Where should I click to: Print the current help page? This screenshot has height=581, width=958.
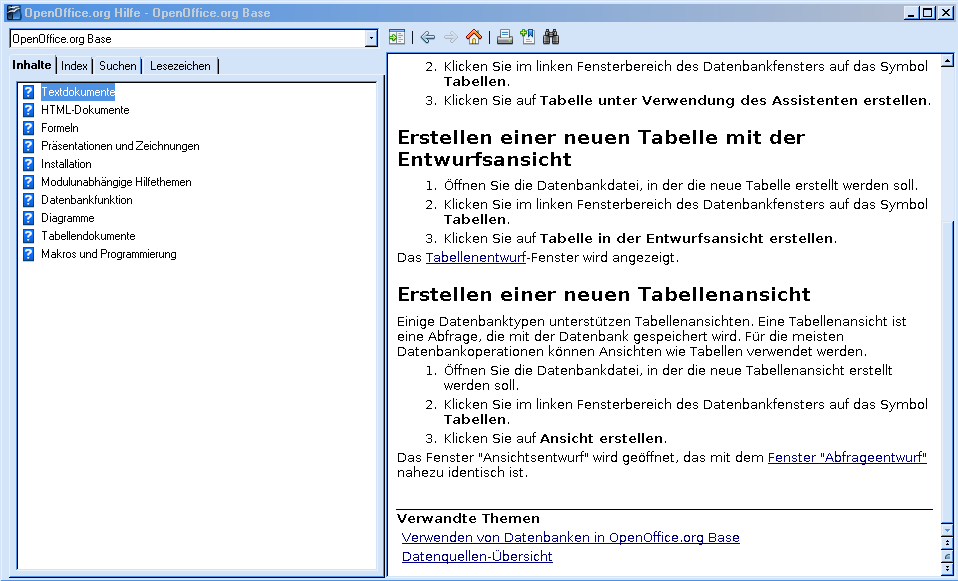pos(505,38)
